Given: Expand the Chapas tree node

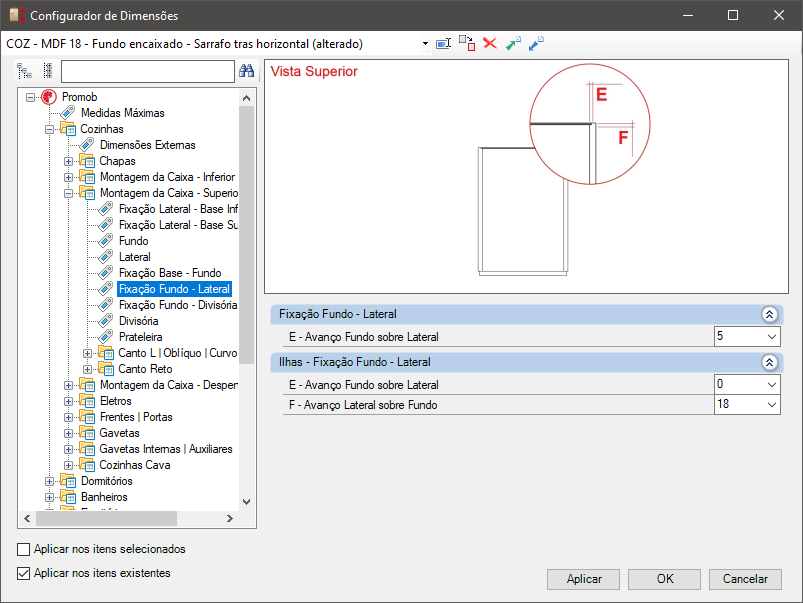Looking at the screenshot, I should (69, 161).
